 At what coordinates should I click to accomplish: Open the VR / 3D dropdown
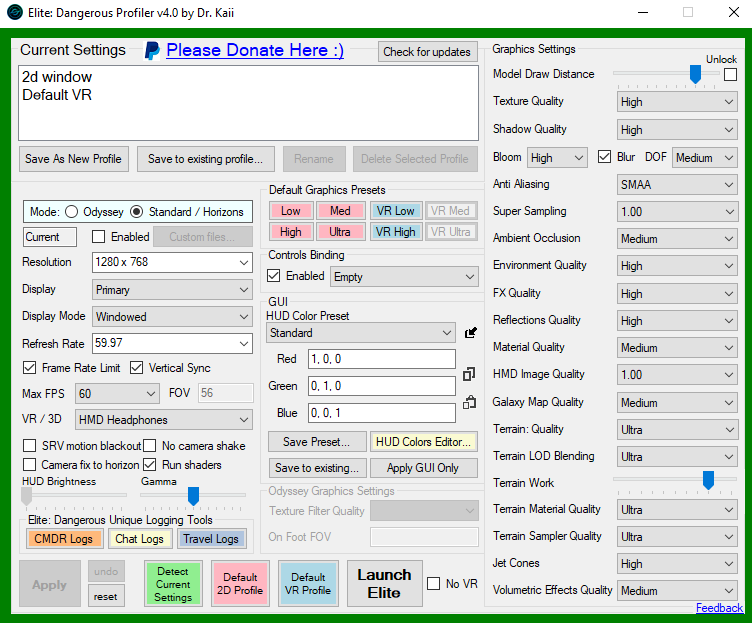point(164,420)
